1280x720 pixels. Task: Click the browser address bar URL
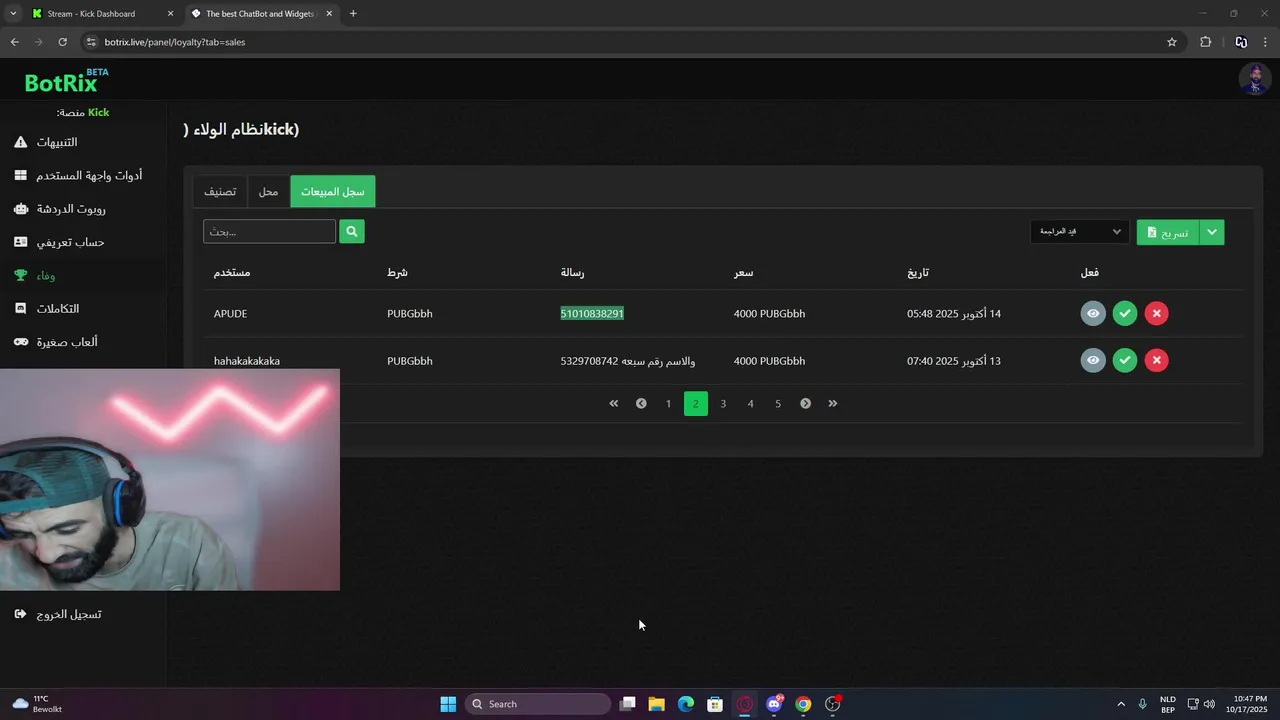pos(175,42)
